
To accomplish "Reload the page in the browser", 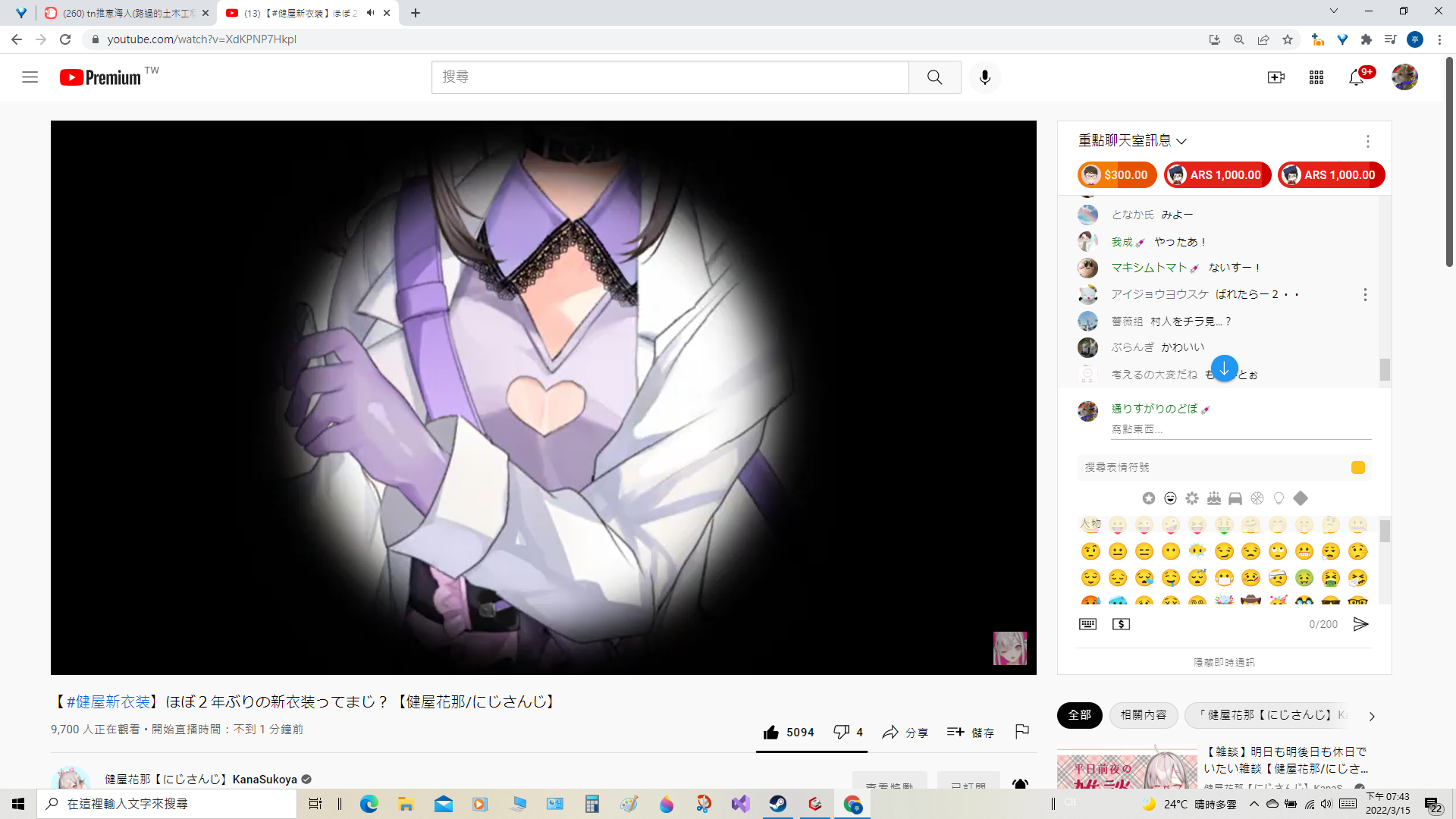I will click(65, 39).
